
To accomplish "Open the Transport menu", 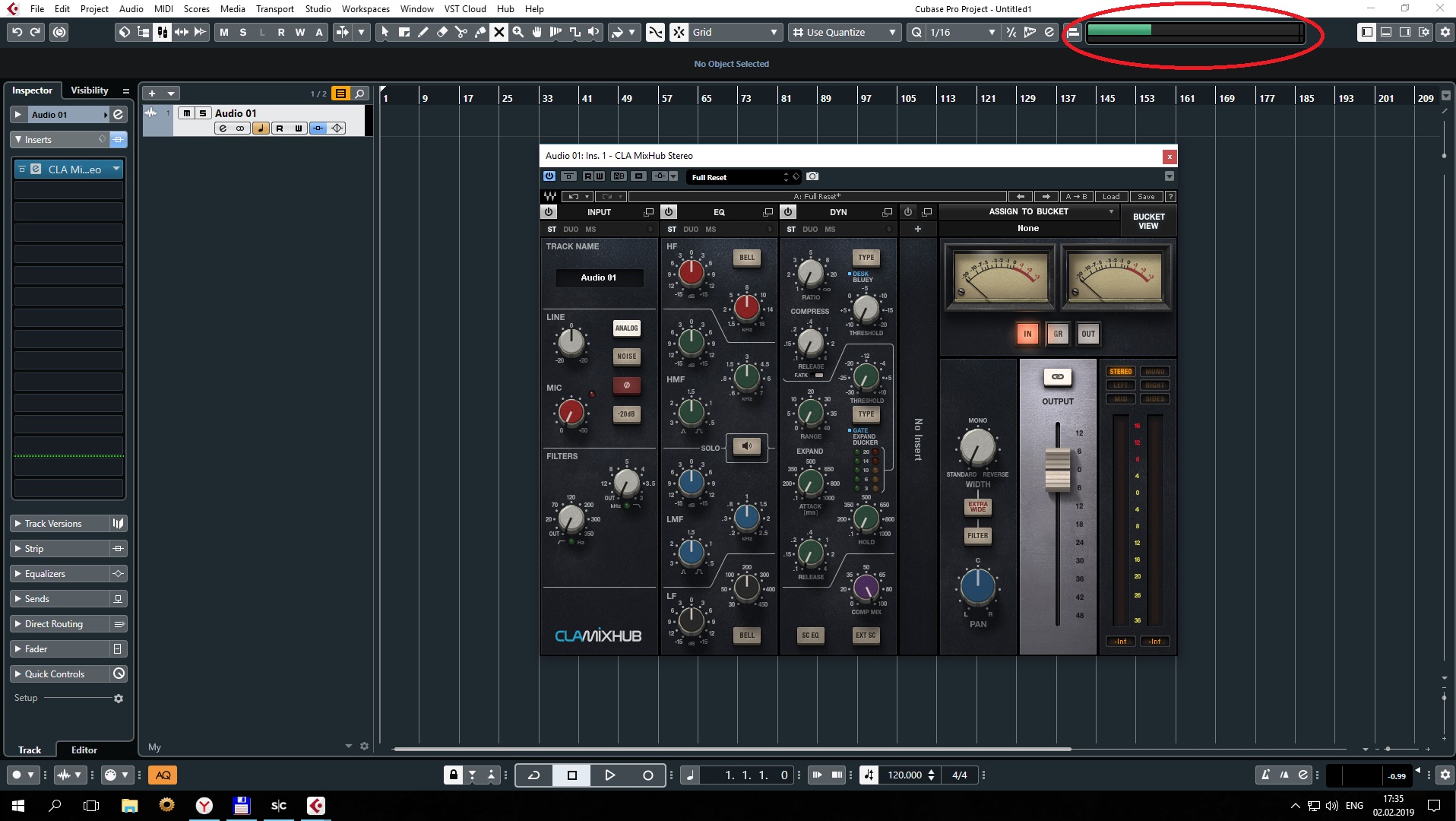I will 274,8.
